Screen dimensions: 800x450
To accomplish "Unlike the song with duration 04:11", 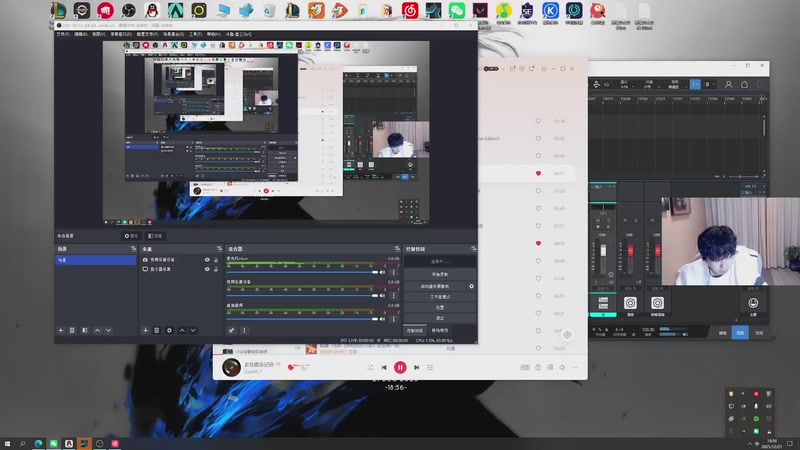I will click(x=538, y=173).
